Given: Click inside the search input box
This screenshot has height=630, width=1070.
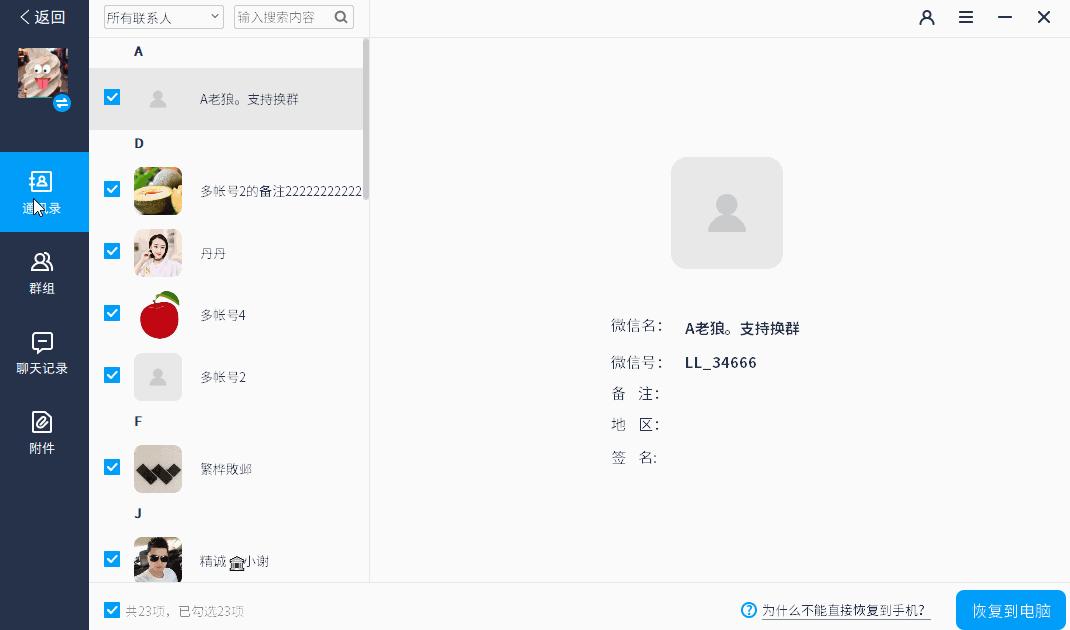Looking at the screenshot, I should pyautogui.click(x=285, y=17).
